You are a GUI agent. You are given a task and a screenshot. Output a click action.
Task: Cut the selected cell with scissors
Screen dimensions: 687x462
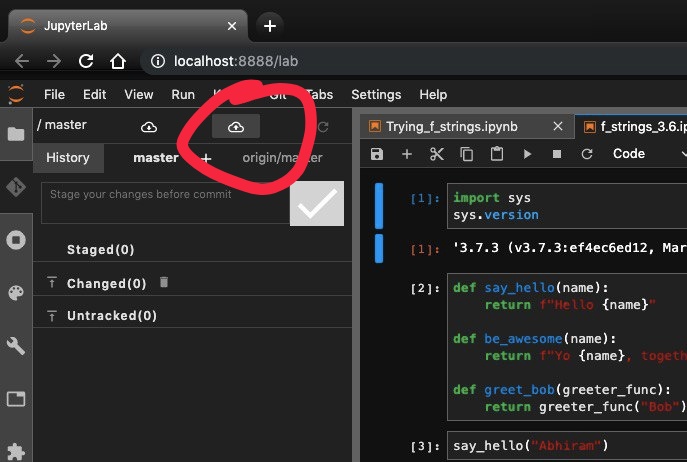click(x=436, y=154)
